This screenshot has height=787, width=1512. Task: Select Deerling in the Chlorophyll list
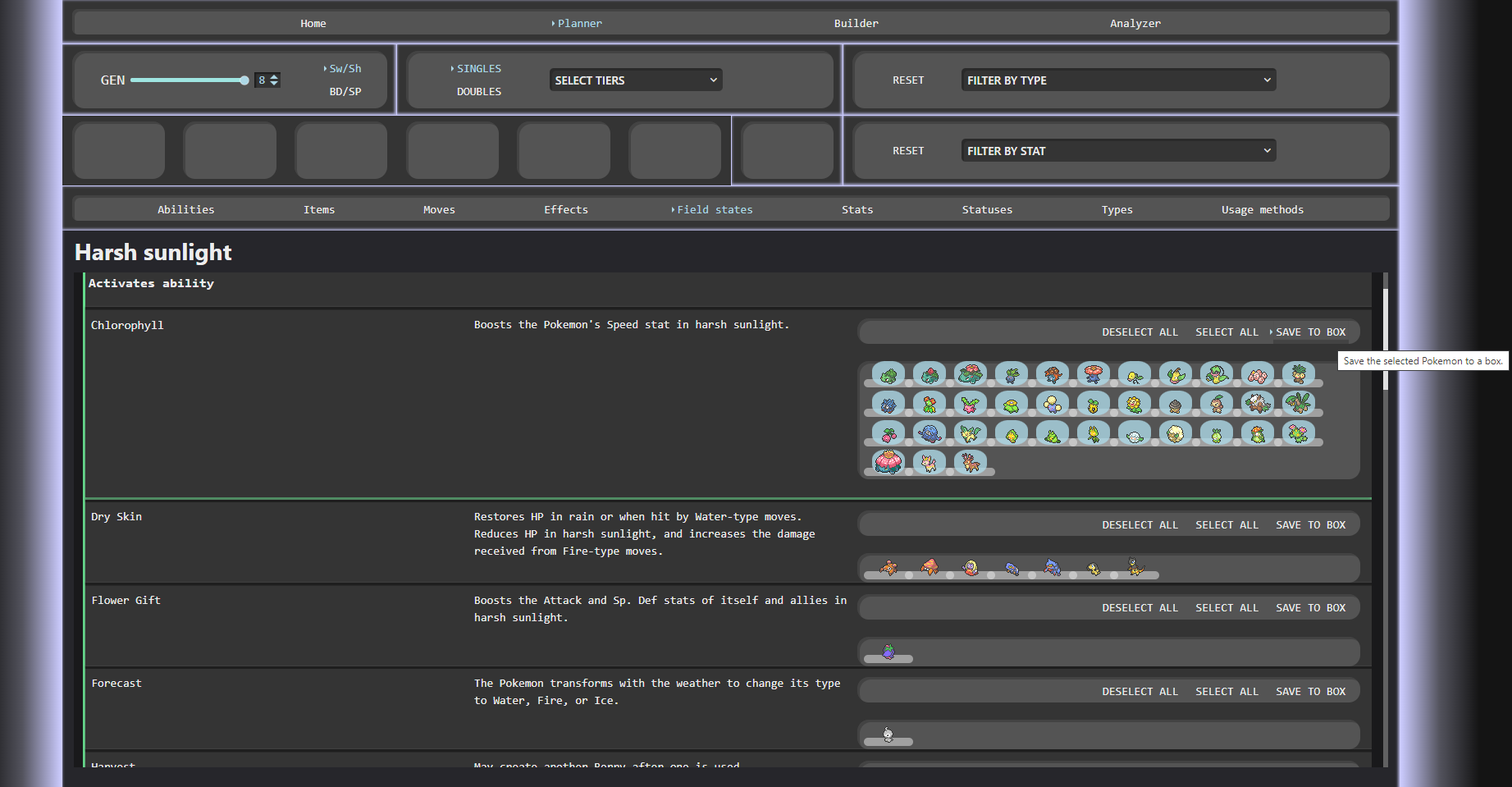(x=930, y=462)
